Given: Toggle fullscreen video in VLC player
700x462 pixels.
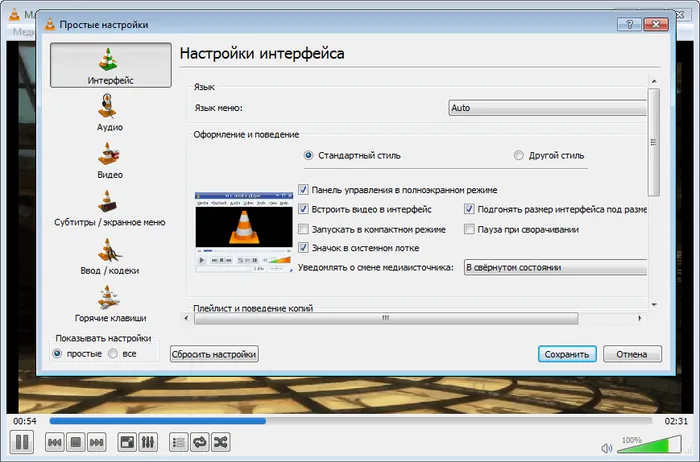Looking at the screenshot, I should [x=127, y=442].
